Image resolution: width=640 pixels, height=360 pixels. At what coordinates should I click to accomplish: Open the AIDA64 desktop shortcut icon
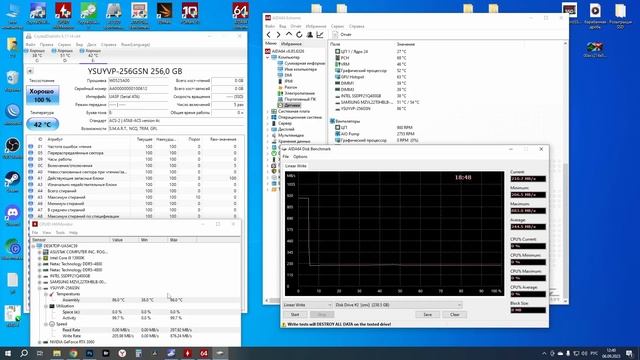(x=240, y=15)
